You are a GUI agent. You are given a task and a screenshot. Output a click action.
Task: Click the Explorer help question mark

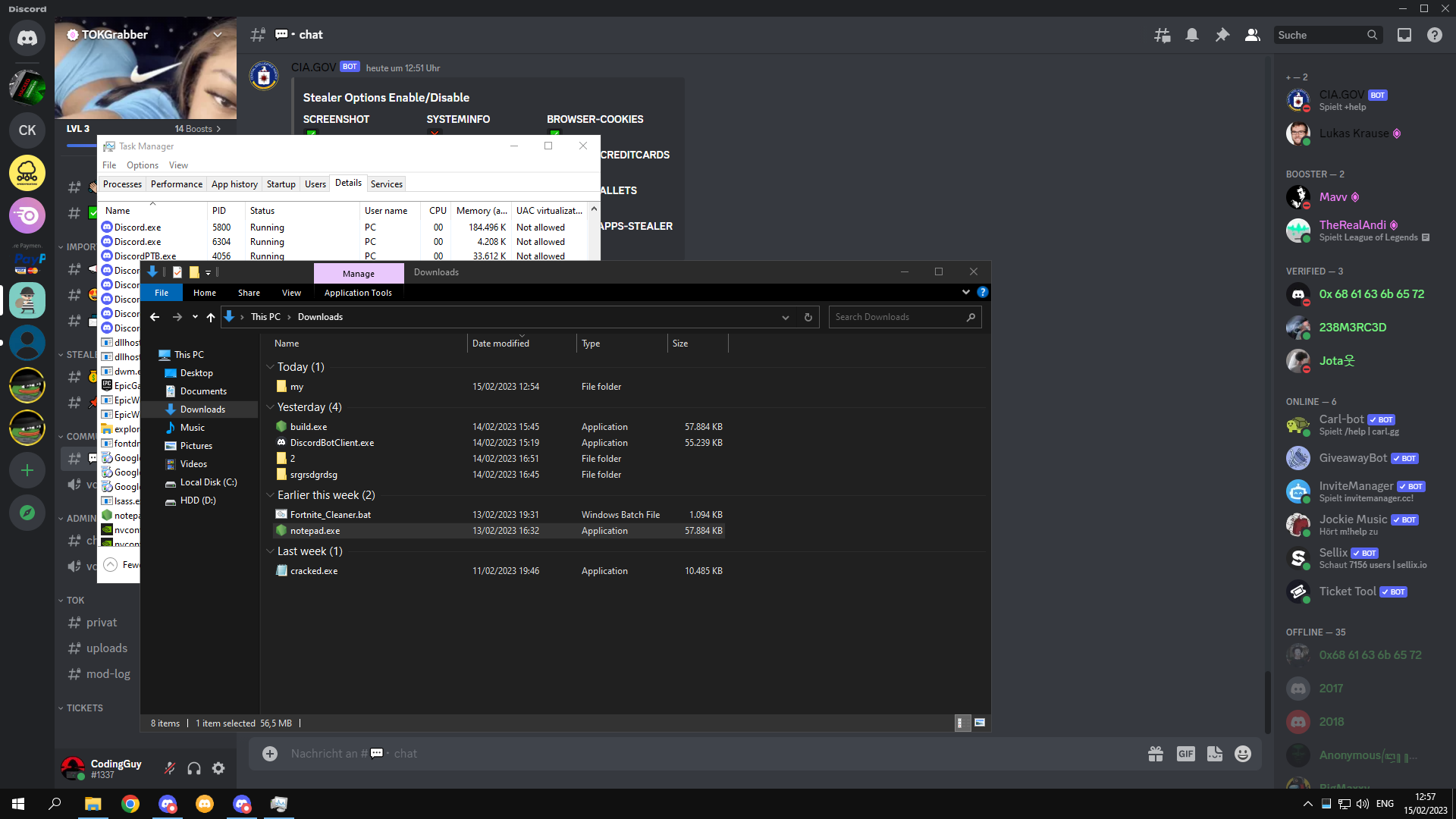pos(983,292)
